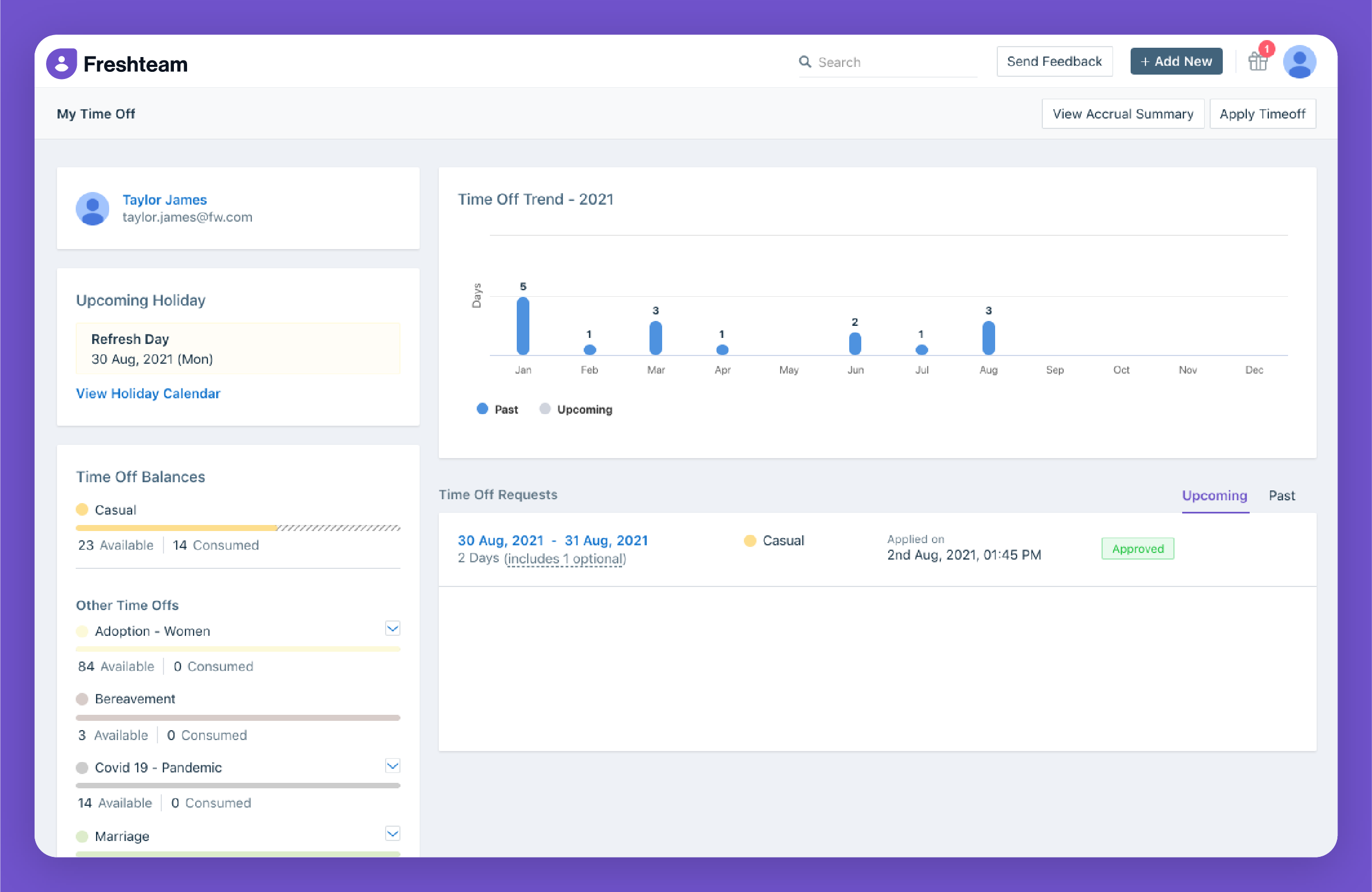The image size is (1372, 892).
Task: Click the user profile avatar icon
Action: 1299,62
